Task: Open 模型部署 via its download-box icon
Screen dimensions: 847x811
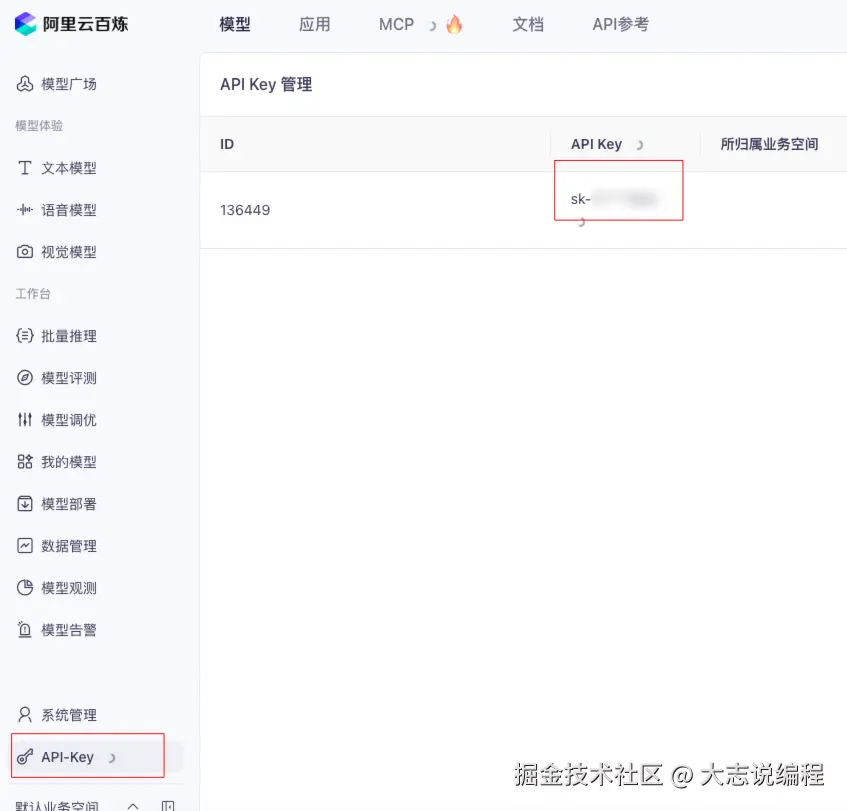Action: point(25,504)
